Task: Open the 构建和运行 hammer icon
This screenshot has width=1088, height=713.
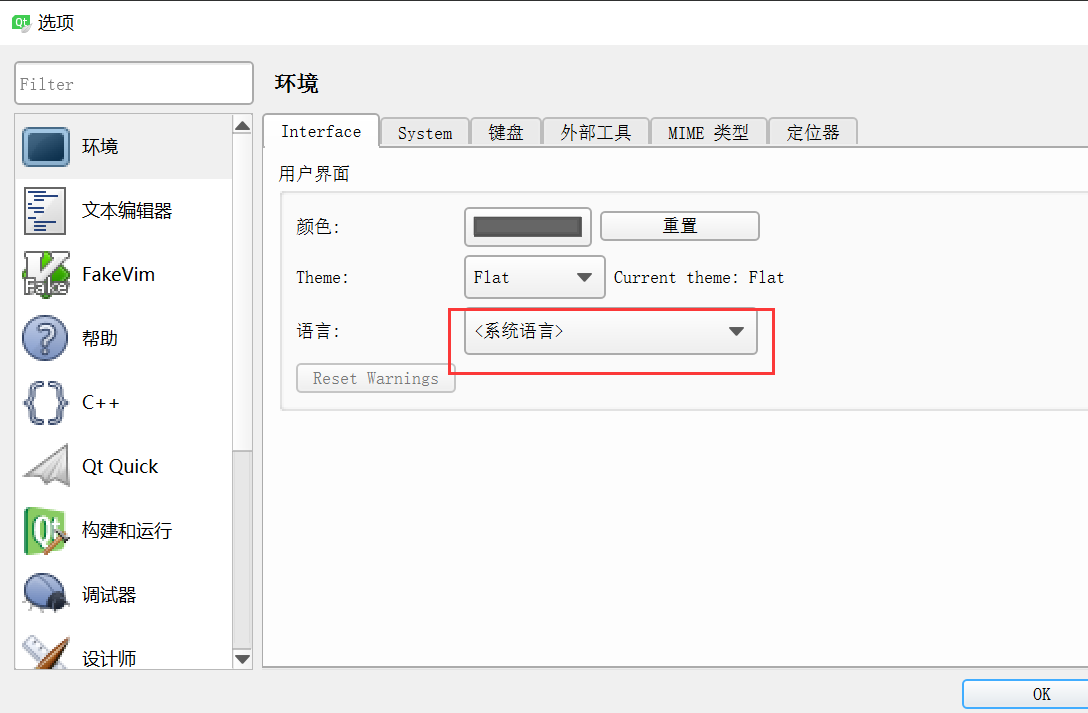Action: pyautogui.click(x=46, y=531)
